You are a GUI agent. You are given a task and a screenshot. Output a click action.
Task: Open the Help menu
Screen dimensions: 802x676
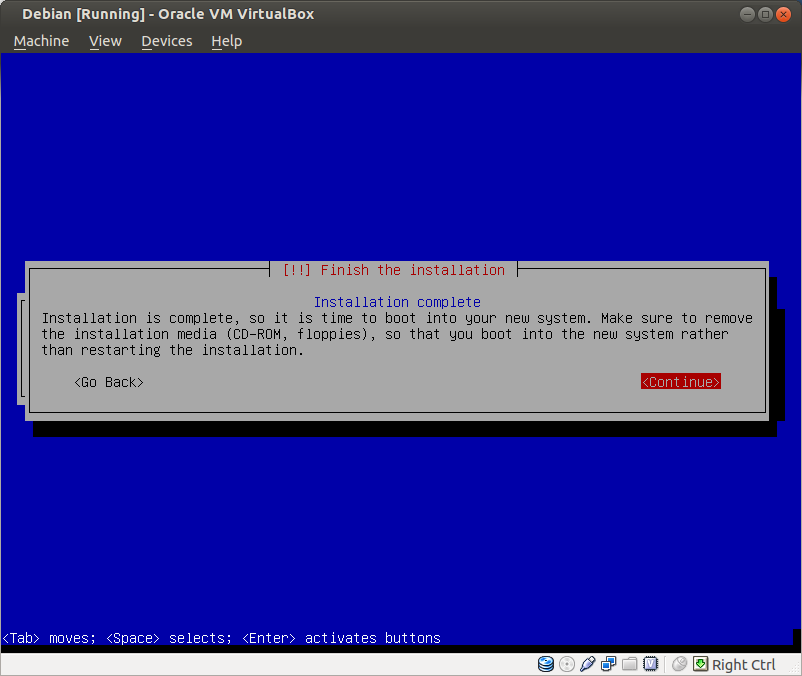click(x=227, y=41)
